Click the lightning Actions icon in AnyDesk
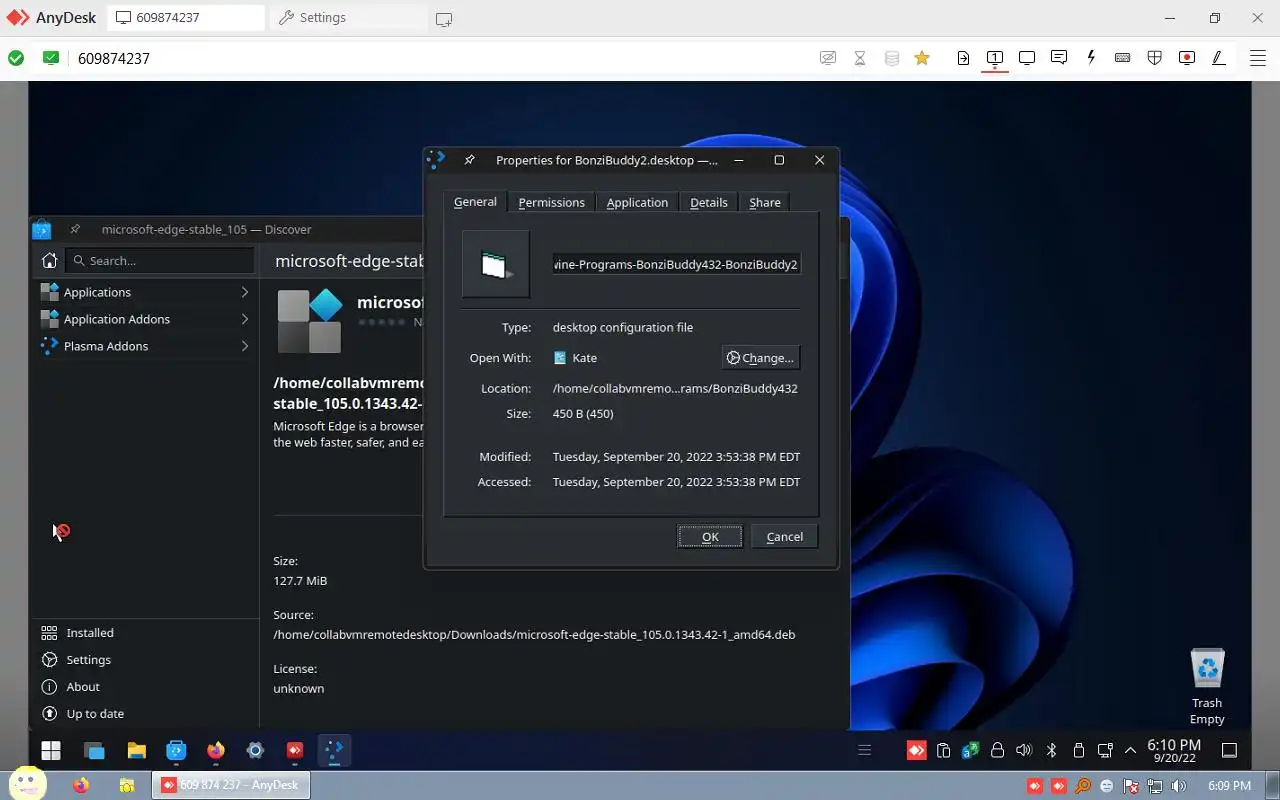 click(x=1091, y=58)
